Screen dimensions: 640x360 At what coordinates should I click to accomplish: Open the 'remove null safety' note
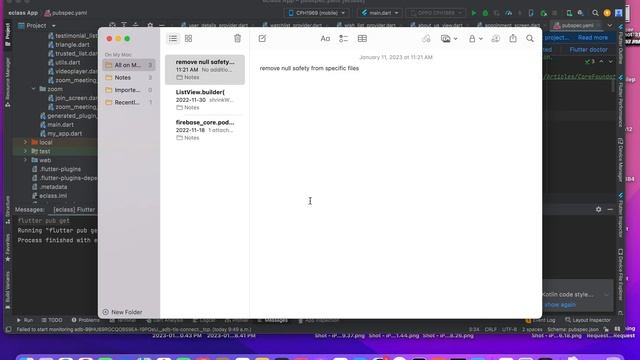[x=205, y=69]
